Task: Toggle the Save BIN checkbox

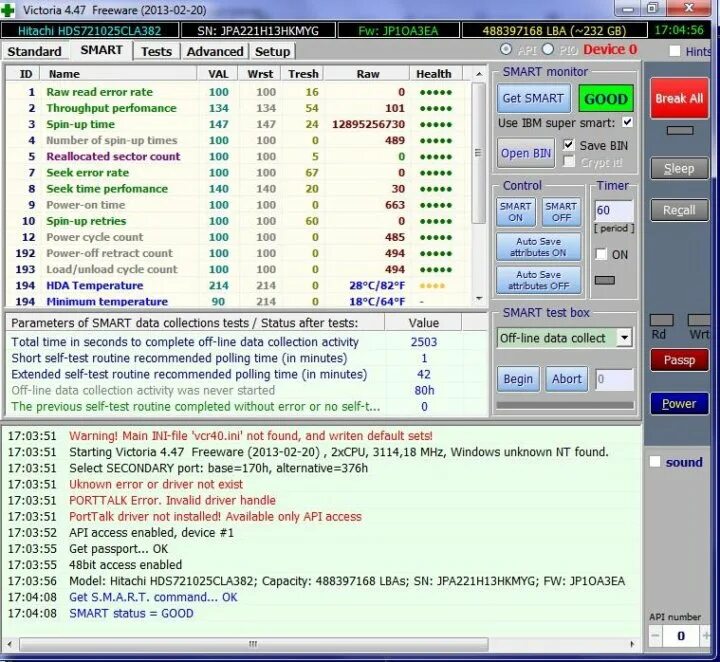Action: click(x=568, y=145)
